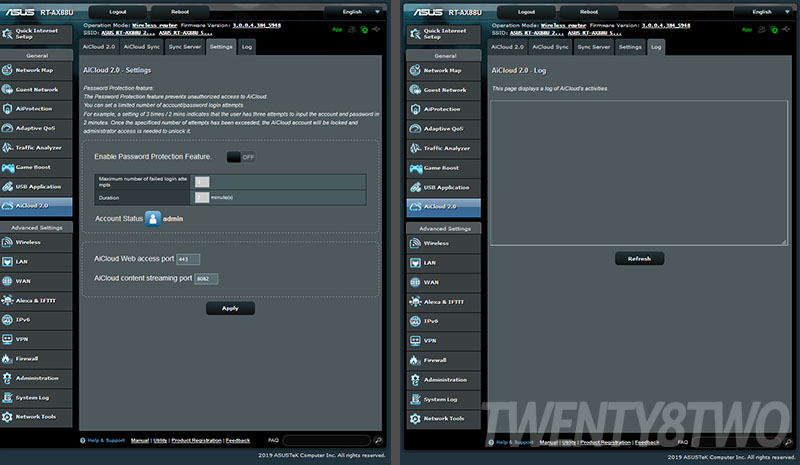Open firmware version link in right window
The height and width of the screenshot is (465, 800).
click(x=666, y=25)
